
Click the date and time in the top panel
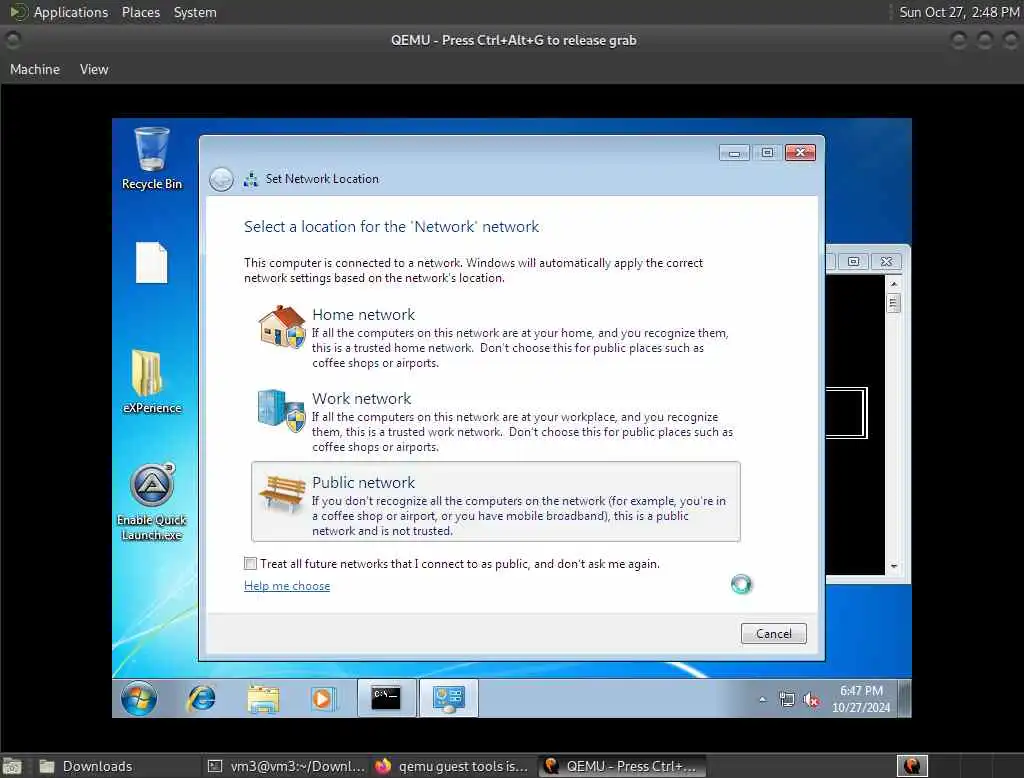959,12
